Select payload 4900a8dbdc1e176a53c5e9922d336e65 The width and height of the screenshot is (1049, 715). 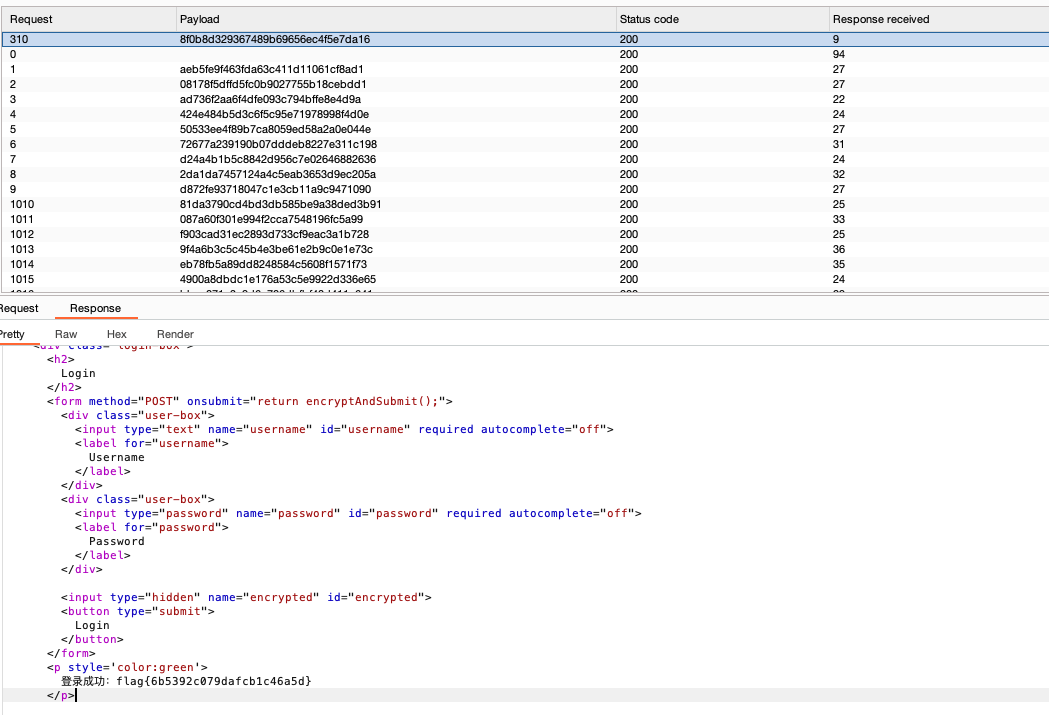pos(278,279)
